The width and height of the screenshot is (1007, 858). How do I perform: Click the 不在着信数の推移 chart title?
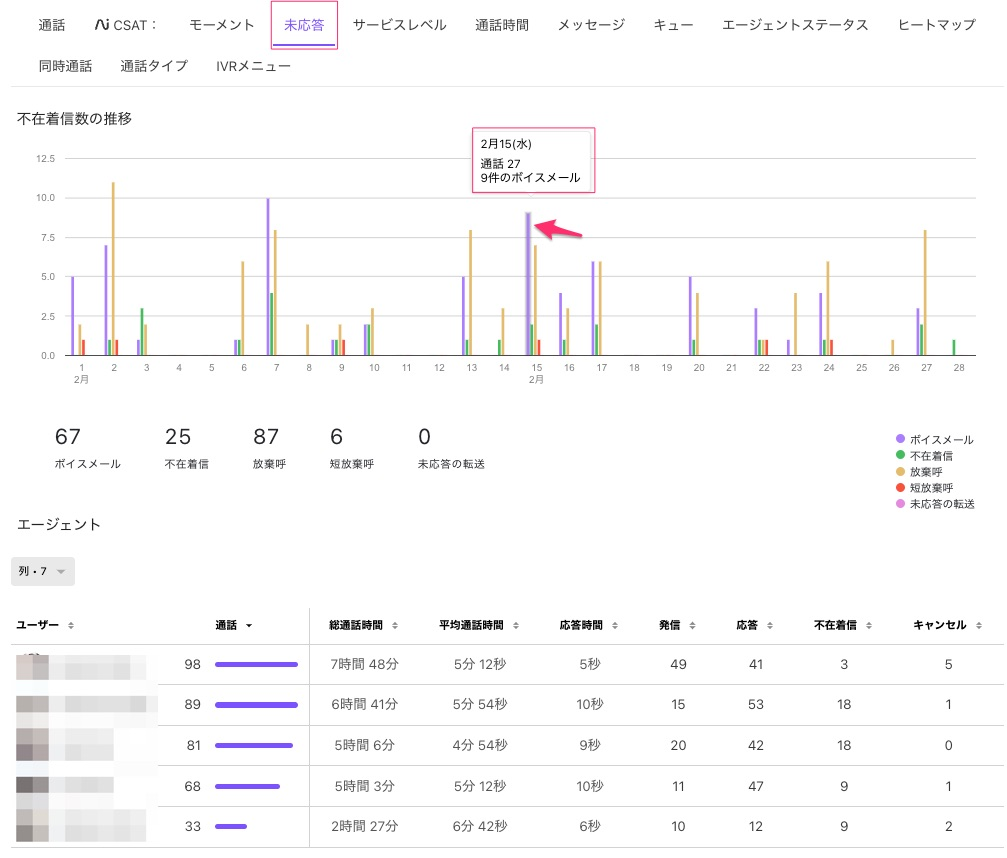click(x=74, y=119)
